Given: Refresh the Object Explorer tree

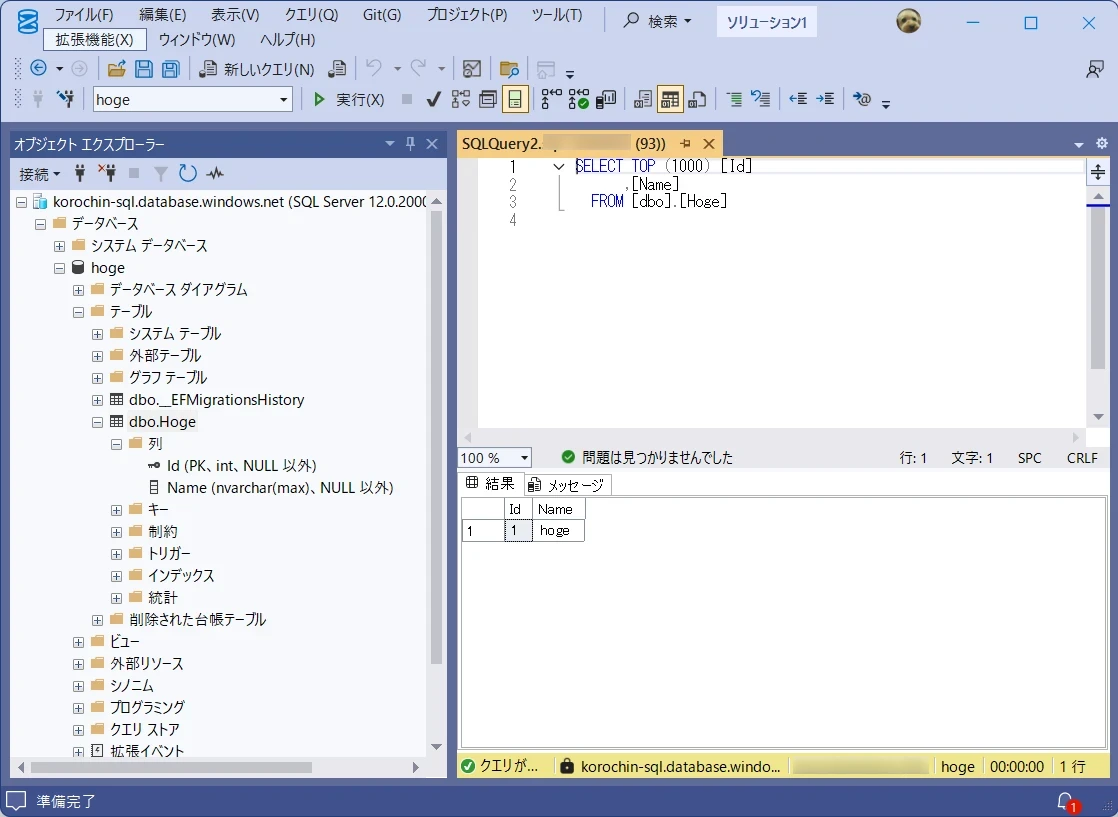Looking at the screenshot, I should point(187,173).
